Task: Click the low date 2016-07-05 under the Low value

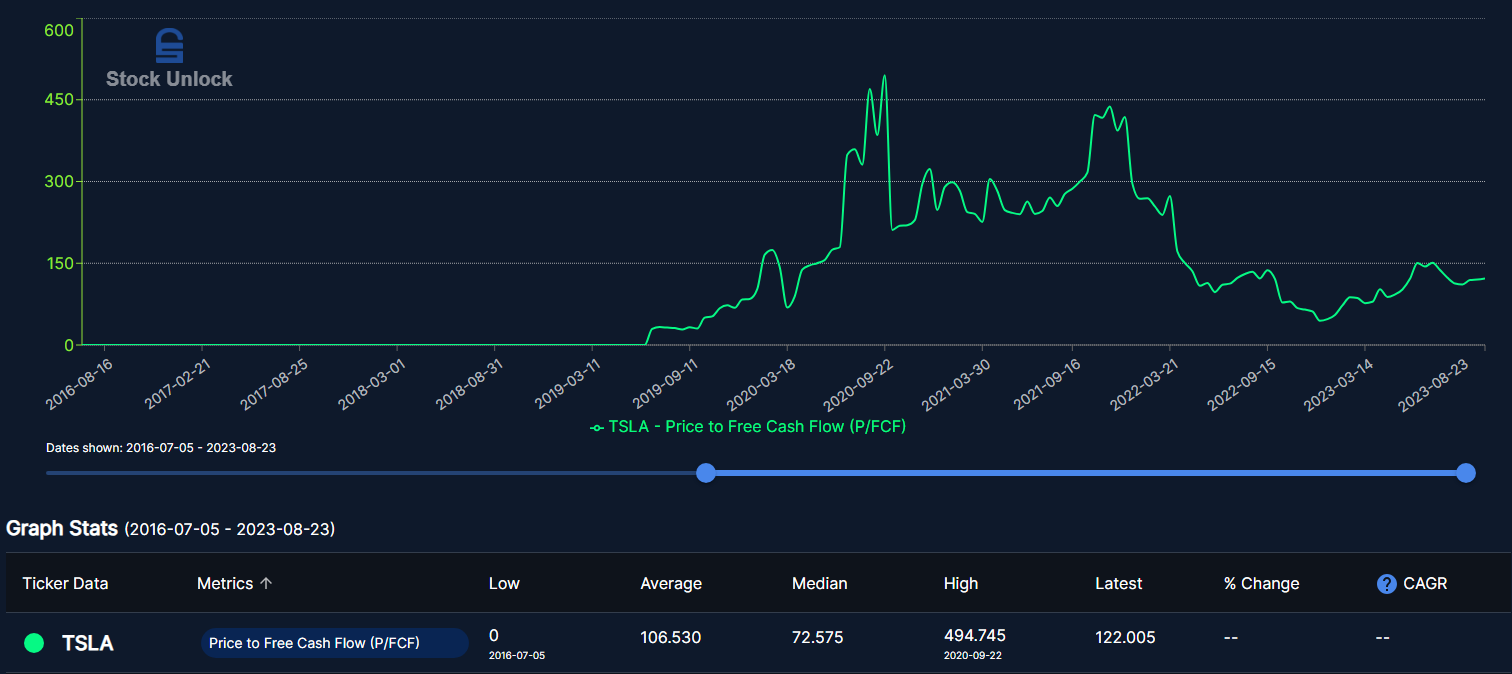Action: point(517,655)
